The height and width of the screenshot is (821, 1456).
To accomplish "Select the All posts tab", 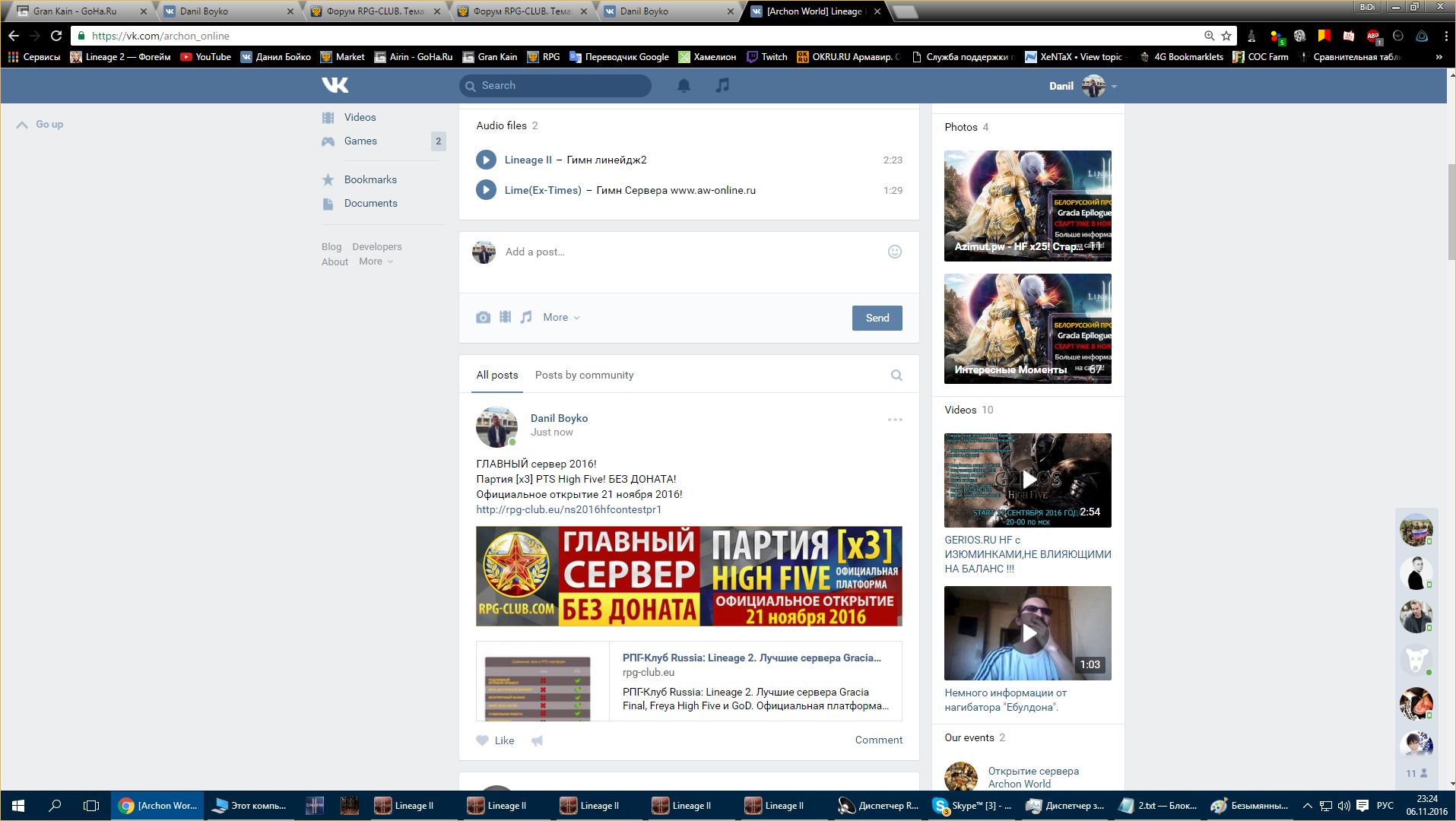I will coord(496,375).
